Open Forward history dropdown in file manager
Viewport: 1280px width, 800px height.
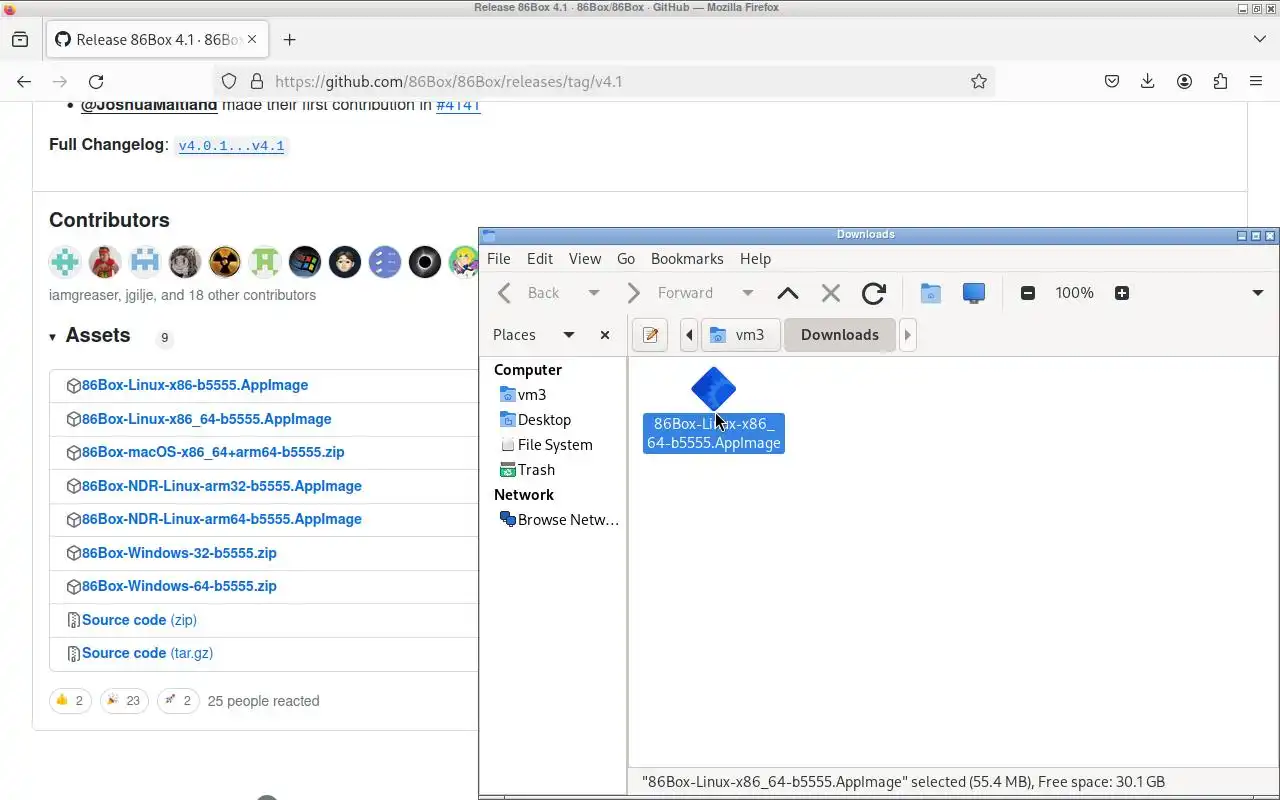(747, 293)
